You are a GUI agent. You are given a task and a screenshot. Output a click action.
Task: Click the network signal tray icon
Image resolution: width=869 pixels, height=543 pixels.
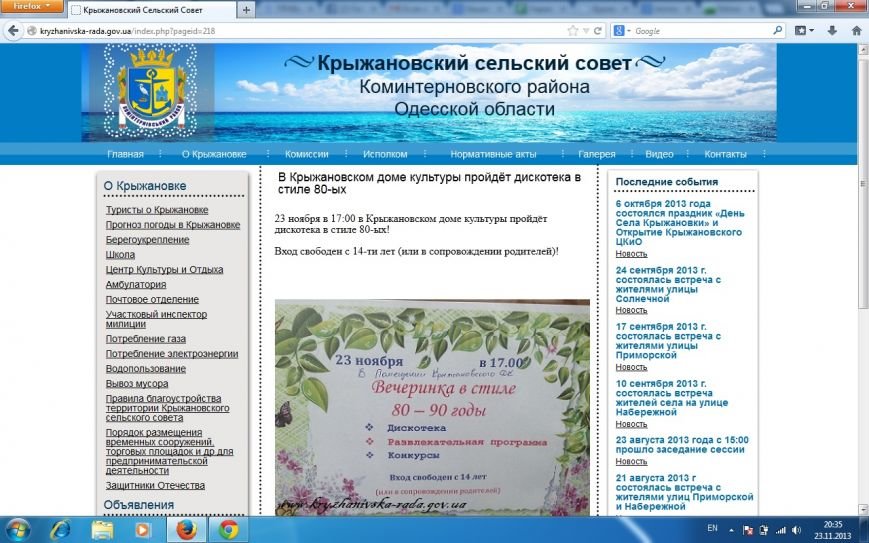point(781,530)
